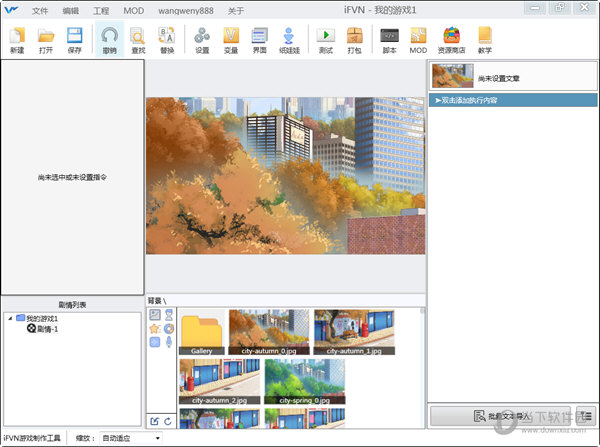Click the 查找 (Find) magnifier icon
The width and height of the screenshot is (600, 447).
click(x=138, y=40)
